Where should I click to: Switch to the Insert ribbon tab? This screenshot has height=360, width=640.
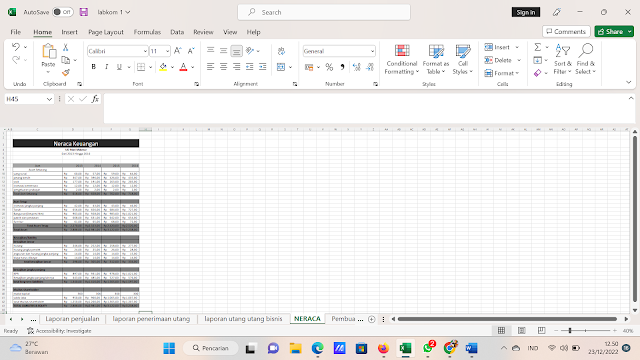69,32
